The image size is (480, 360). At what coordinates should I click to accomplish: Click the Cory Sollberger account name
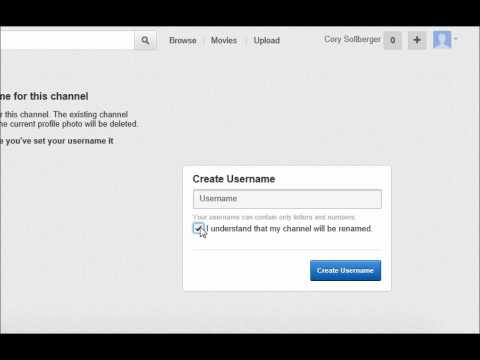click(x=352, y=39)
